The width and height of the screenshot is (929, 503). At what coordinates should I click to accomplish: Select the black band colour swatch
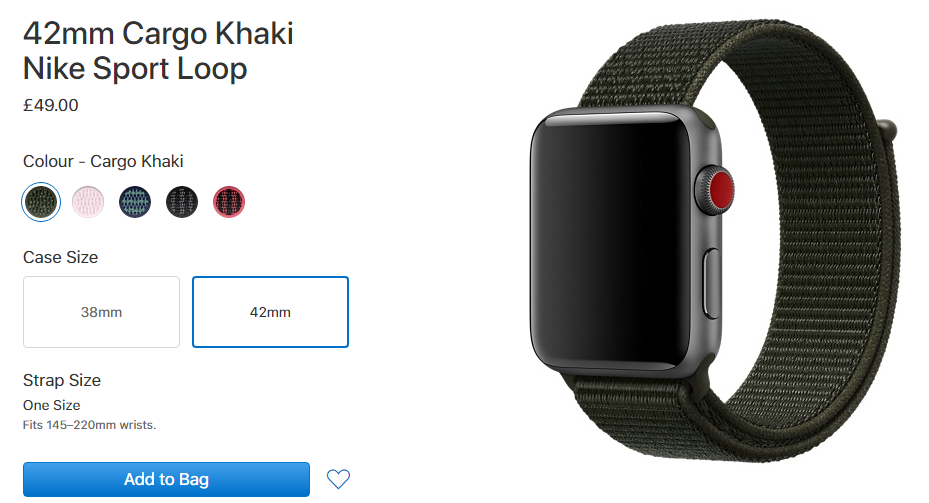click(182, 201)
